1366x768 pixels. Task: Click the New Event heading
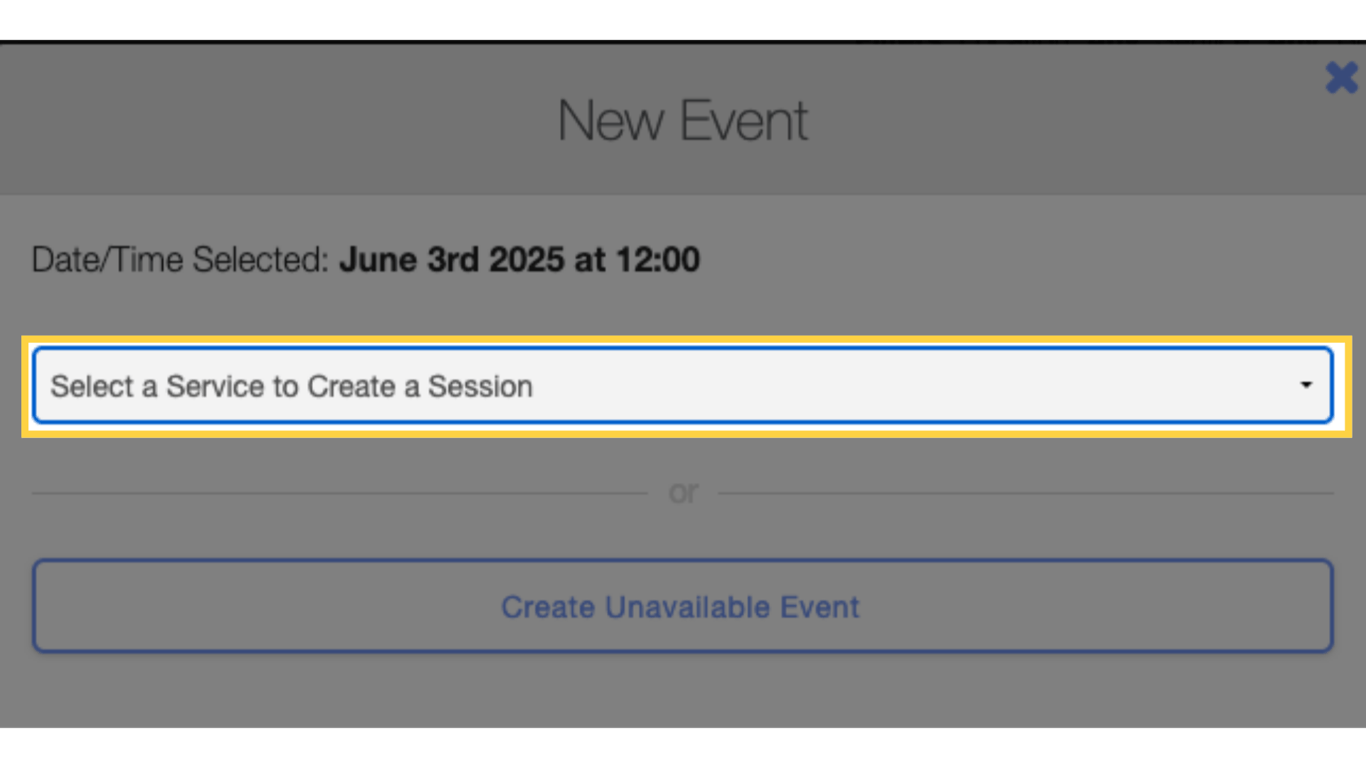(x=683, y=121)
